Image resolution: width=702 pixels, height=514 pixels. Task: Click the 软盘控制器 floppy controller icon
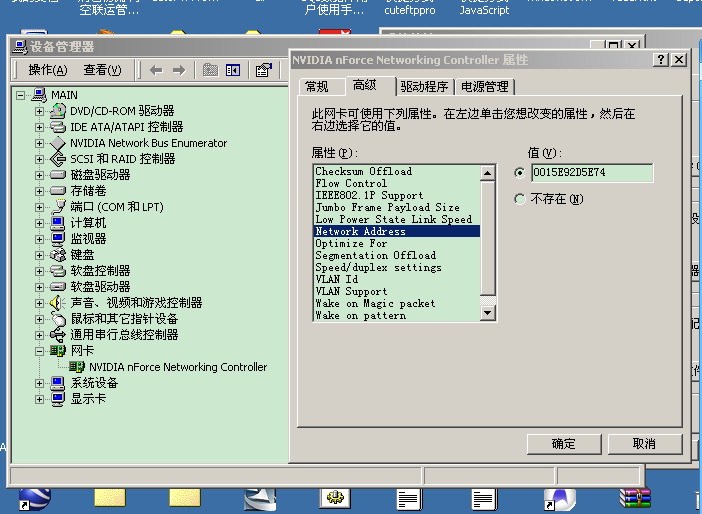(58, 271)
